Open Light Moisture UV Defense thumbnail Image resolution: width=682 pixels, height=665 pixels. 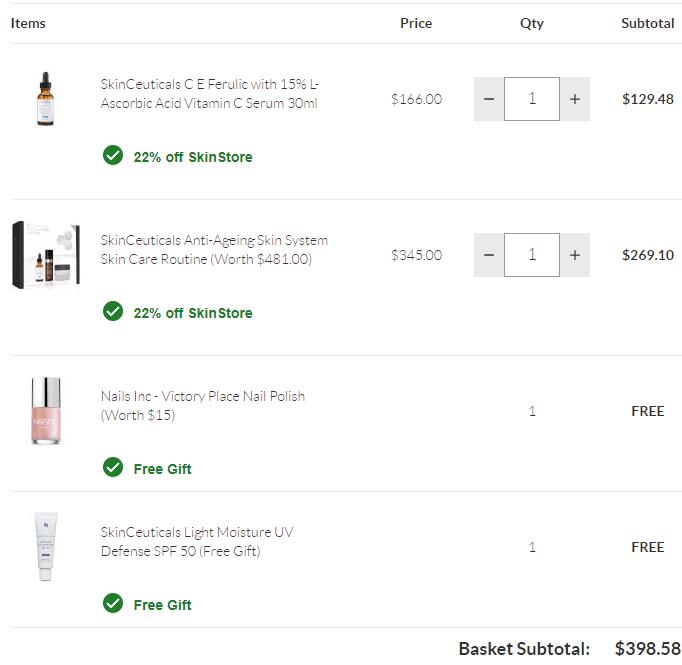[x=46, y=547]
